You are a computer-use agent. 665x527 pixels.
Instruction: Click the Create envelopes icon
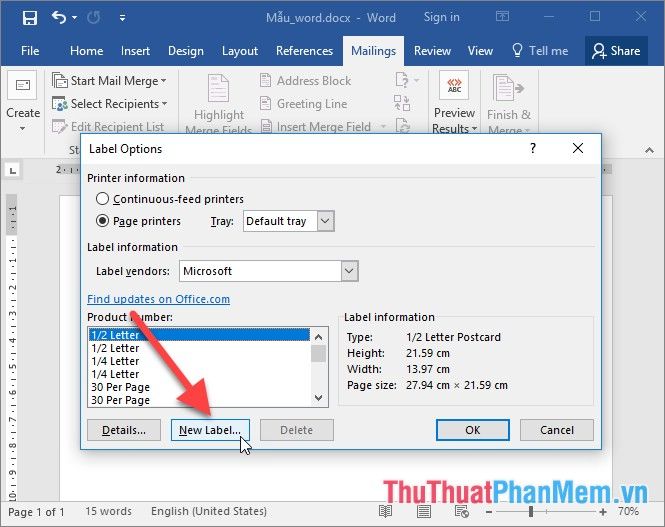(x=23, y=85)
